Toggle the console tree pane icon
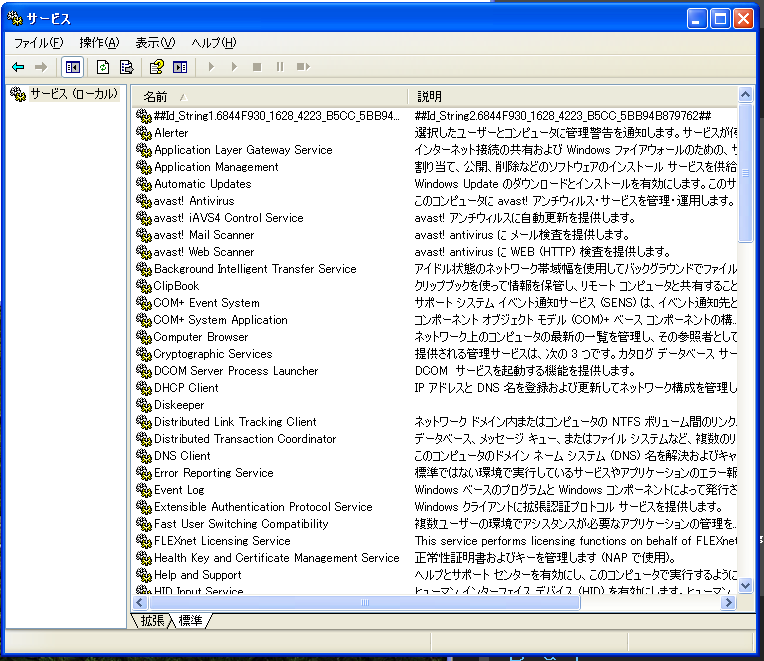The width and height of the screenshot is (764, 661). tap(73, 67)
